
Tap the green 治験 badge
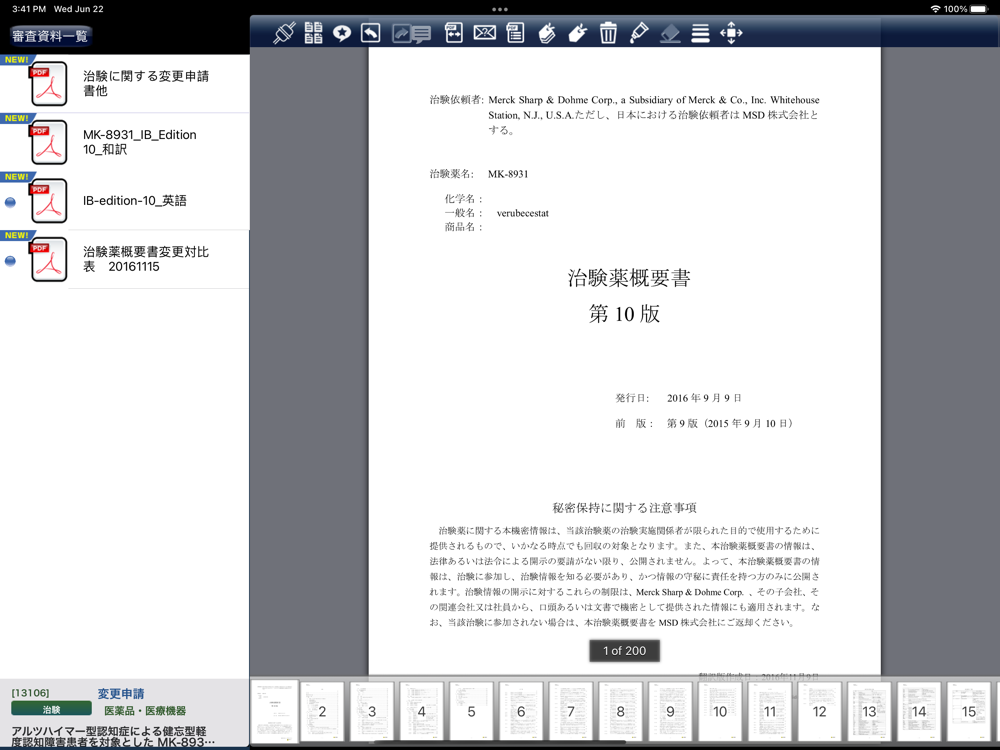(51, 709)
